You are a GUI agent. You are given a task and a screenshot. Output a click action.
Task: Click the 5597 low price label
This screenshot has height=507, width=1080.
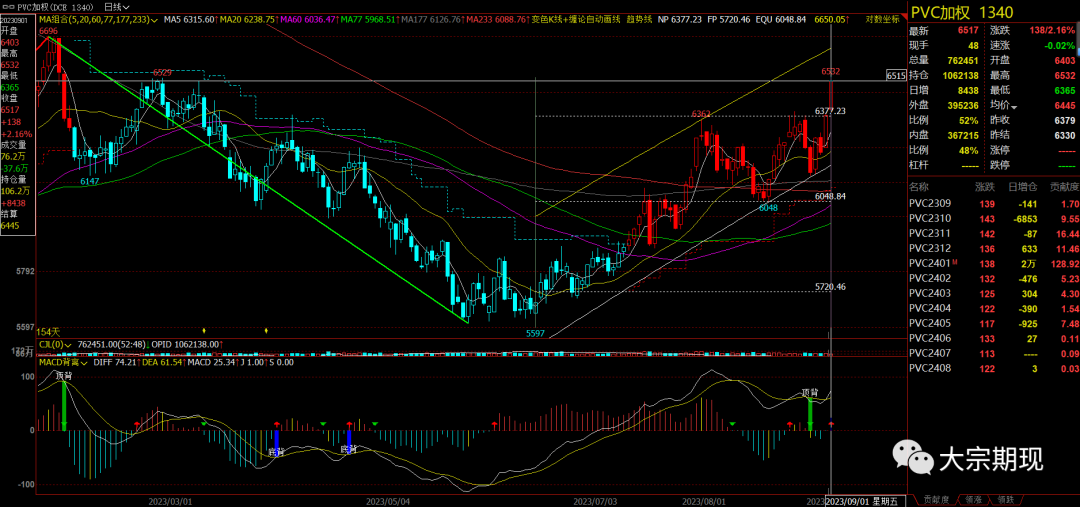(x=534, y=333)
